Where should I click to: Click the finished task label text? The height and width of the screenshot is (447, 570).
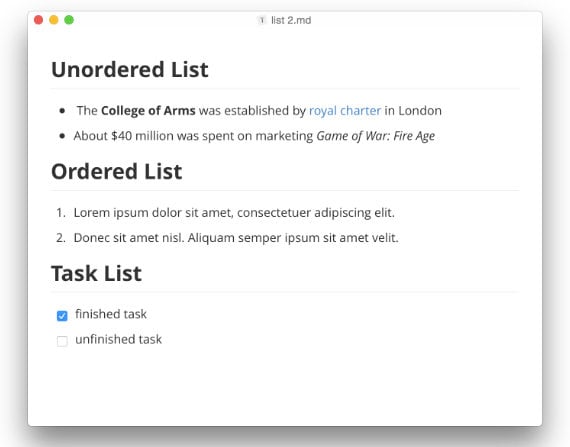[111, 314]
